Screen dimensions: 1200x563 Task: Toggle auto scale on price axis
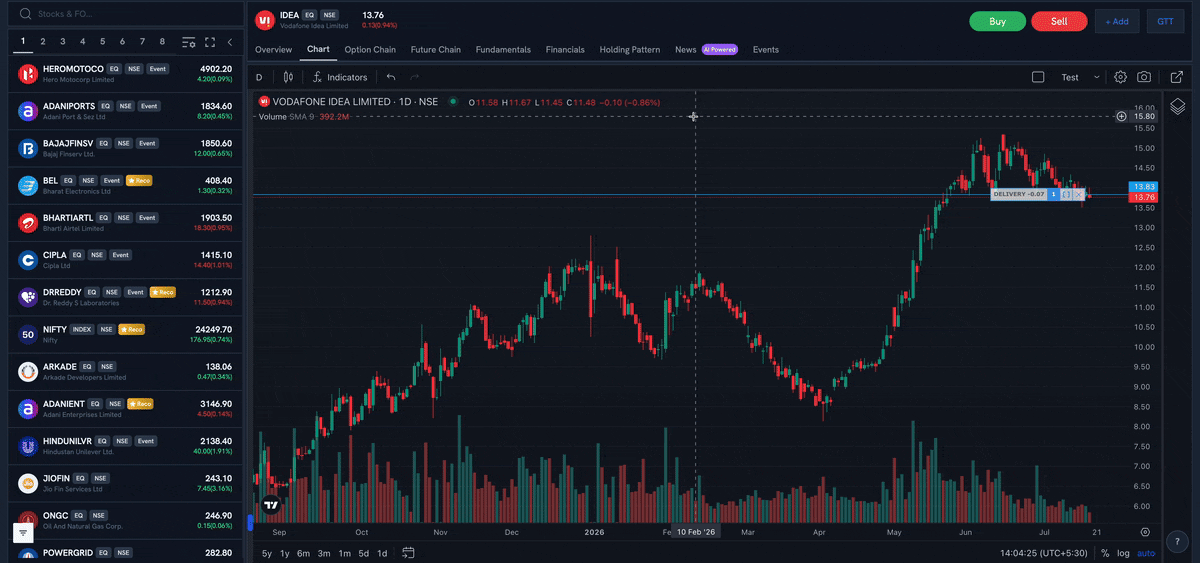[x=1146, y=553]
